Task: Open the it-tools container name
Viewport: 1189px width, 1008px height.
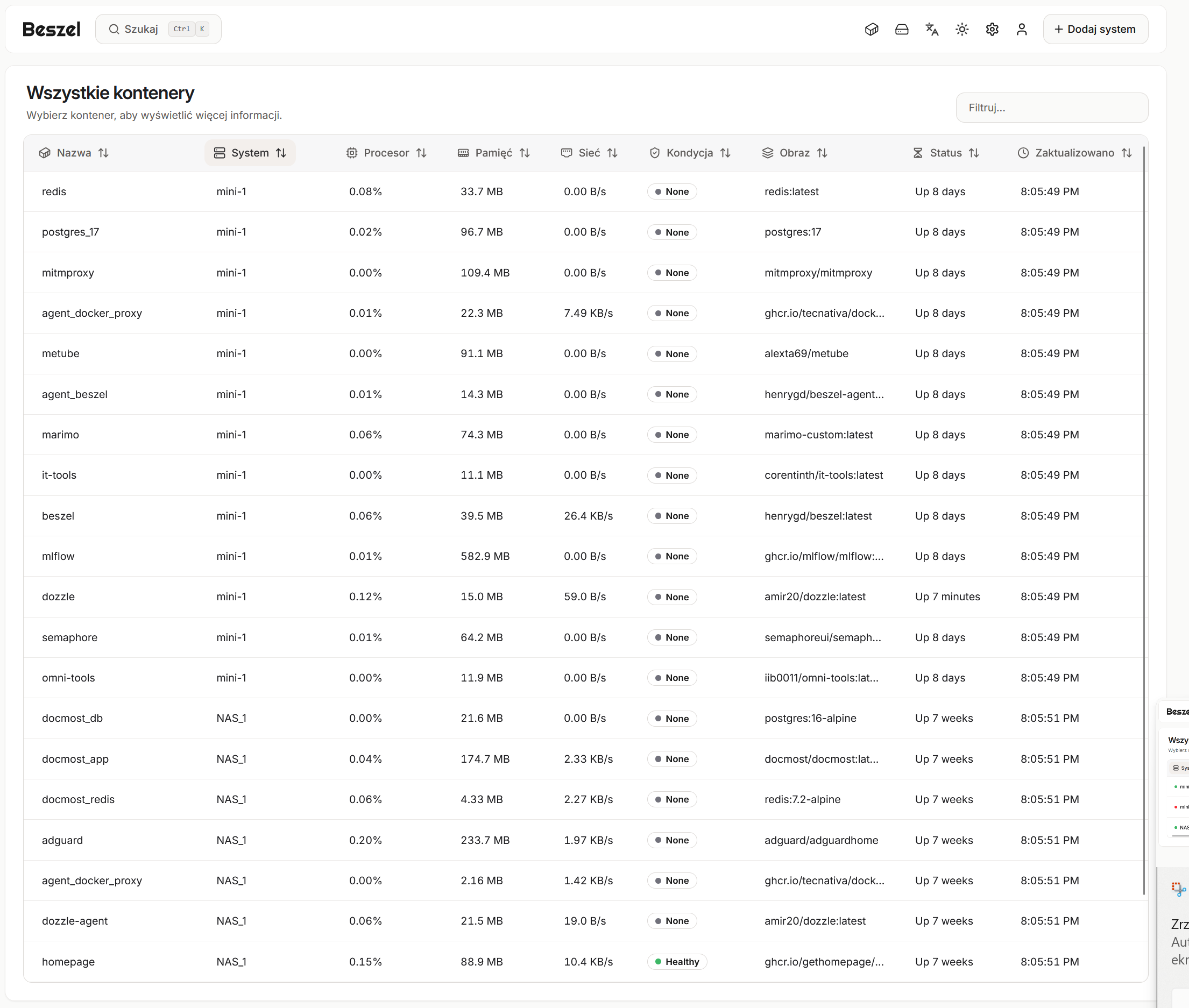Action: [59, 475]
